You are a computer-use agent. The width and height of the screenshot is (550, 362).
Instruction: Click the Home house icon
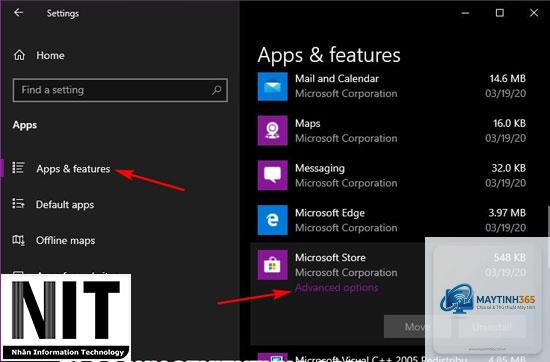click(19, 55)
